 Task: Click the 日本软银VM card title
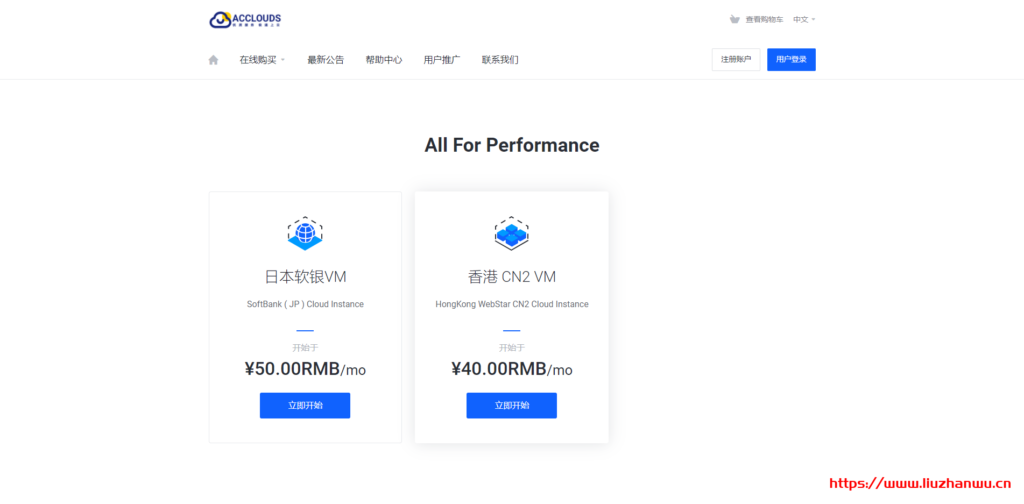click(x=305, y=277)
